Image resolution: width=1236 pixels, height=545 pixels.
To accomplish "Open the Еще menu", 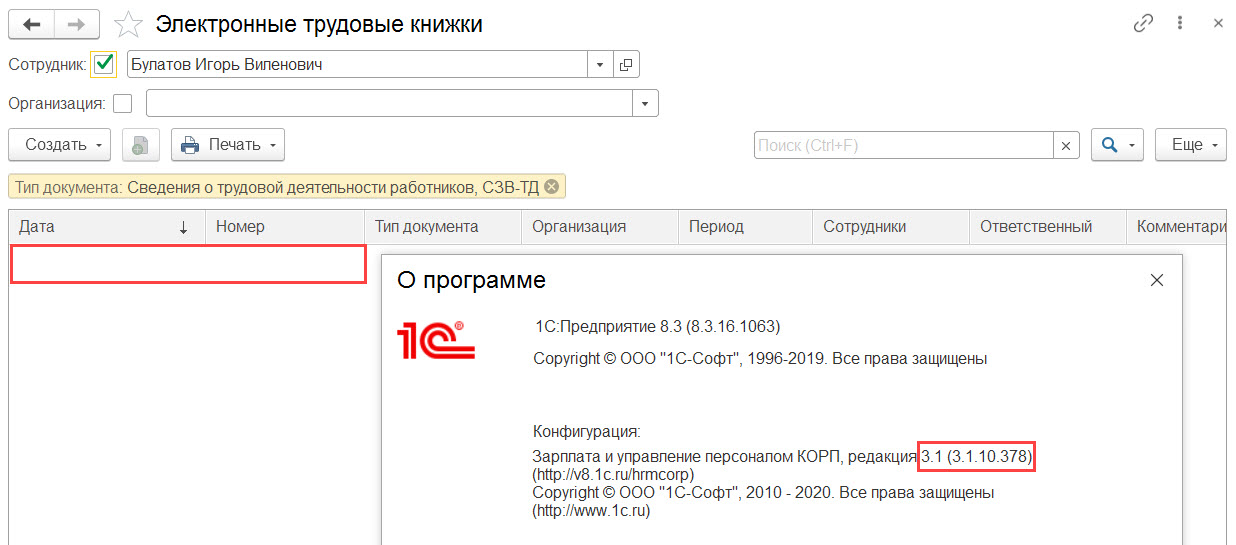I will tap(1191, 145).
